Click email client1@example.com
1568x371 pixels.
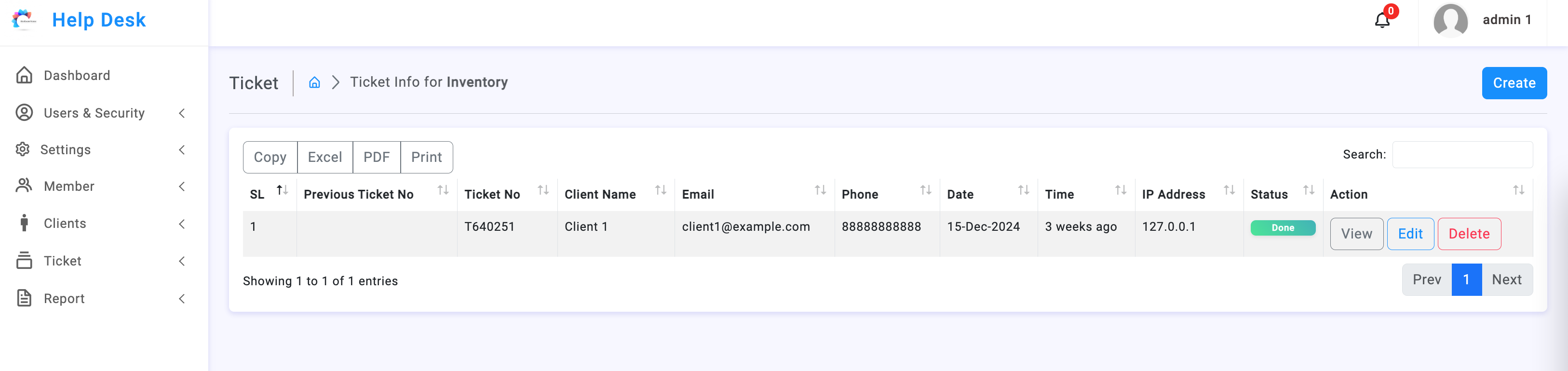click(x=745, y=227)
